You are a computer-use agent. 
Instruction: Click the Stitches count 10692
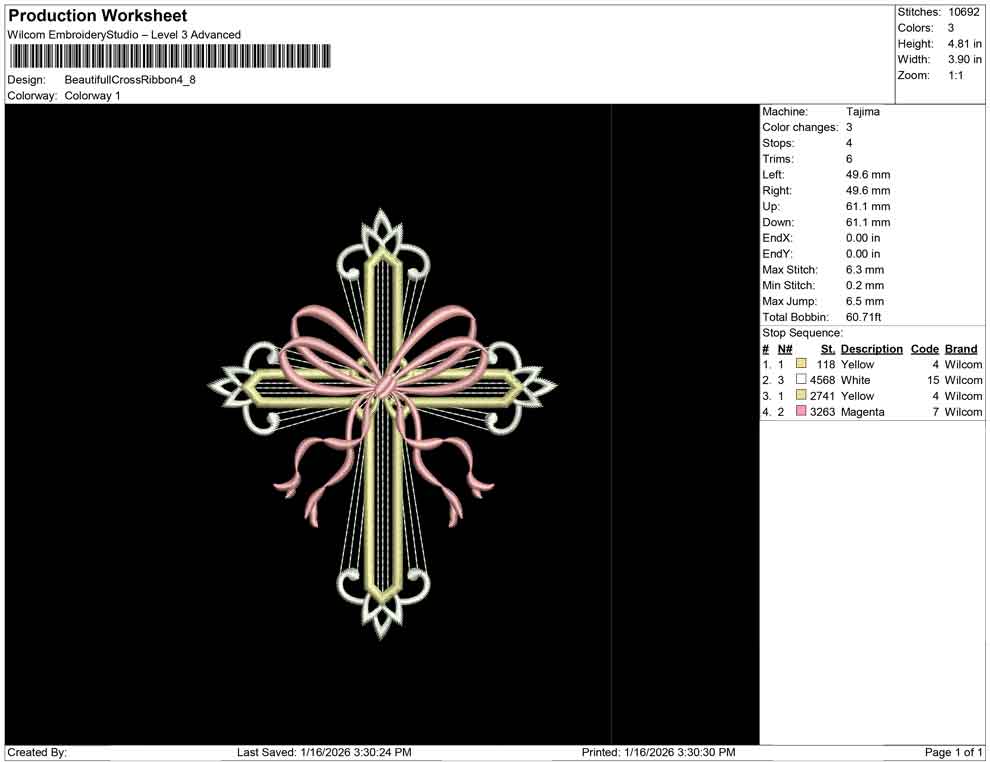[x=965, y=11]
